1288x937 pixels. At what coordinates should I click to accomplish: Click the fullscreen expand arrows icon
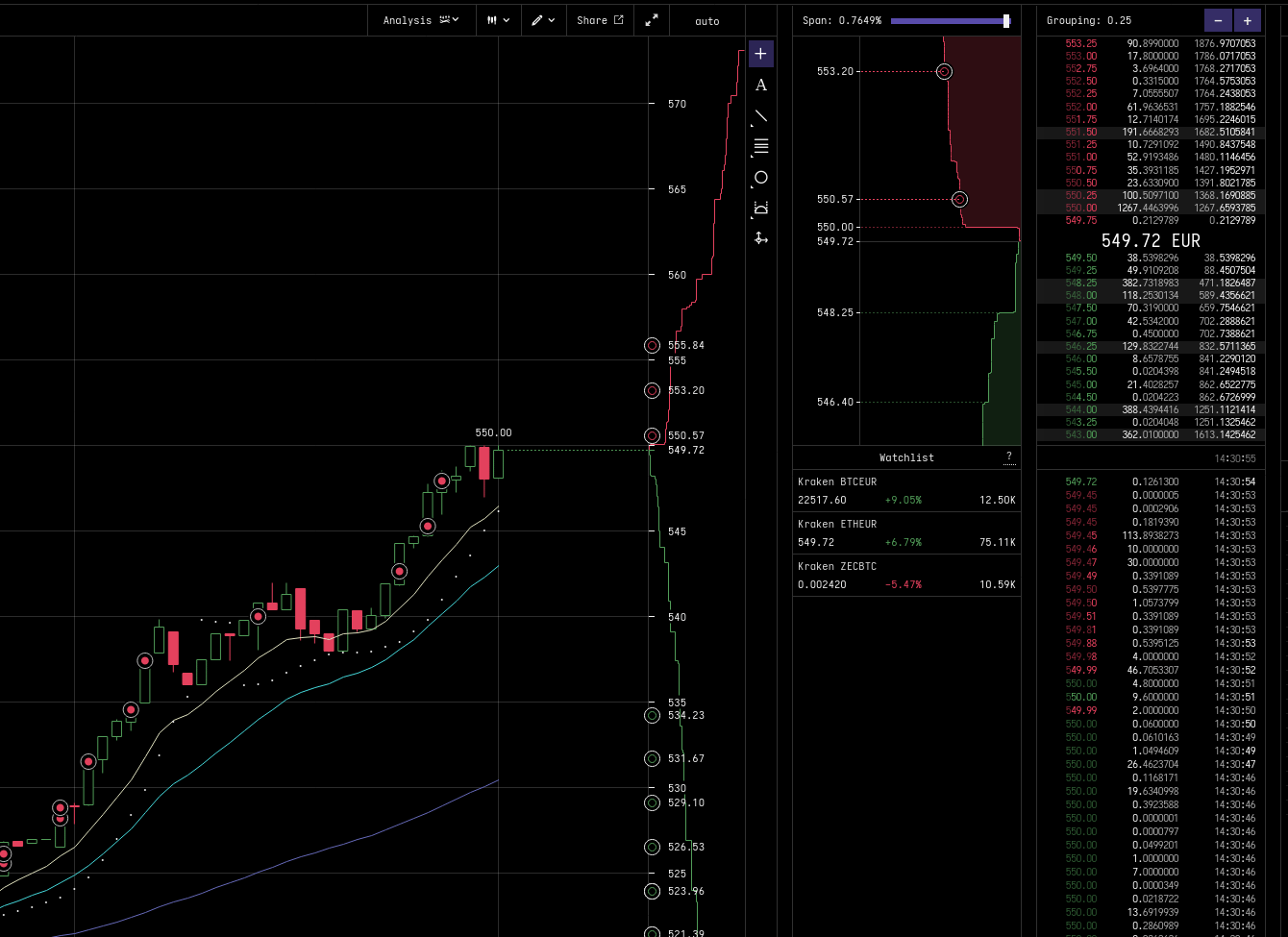pos(652,20)
